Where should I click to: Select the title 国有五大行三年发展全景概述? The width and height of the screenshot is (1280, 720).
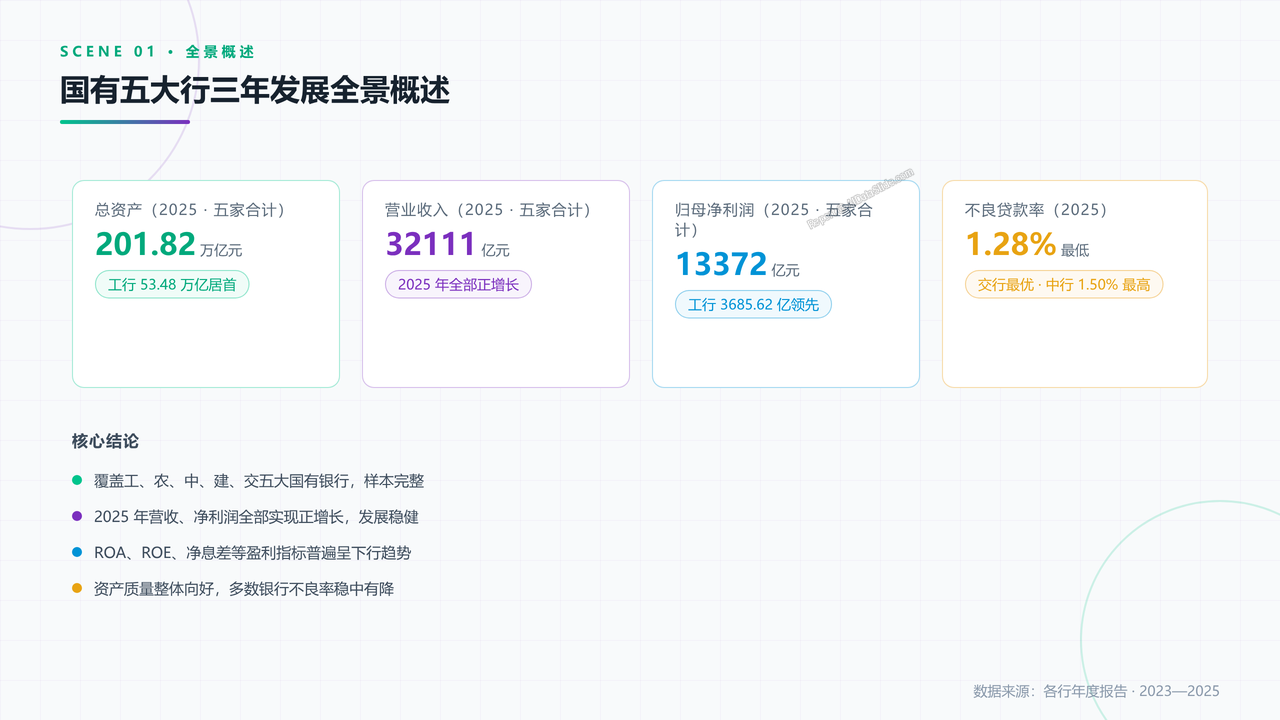point(255,91)
